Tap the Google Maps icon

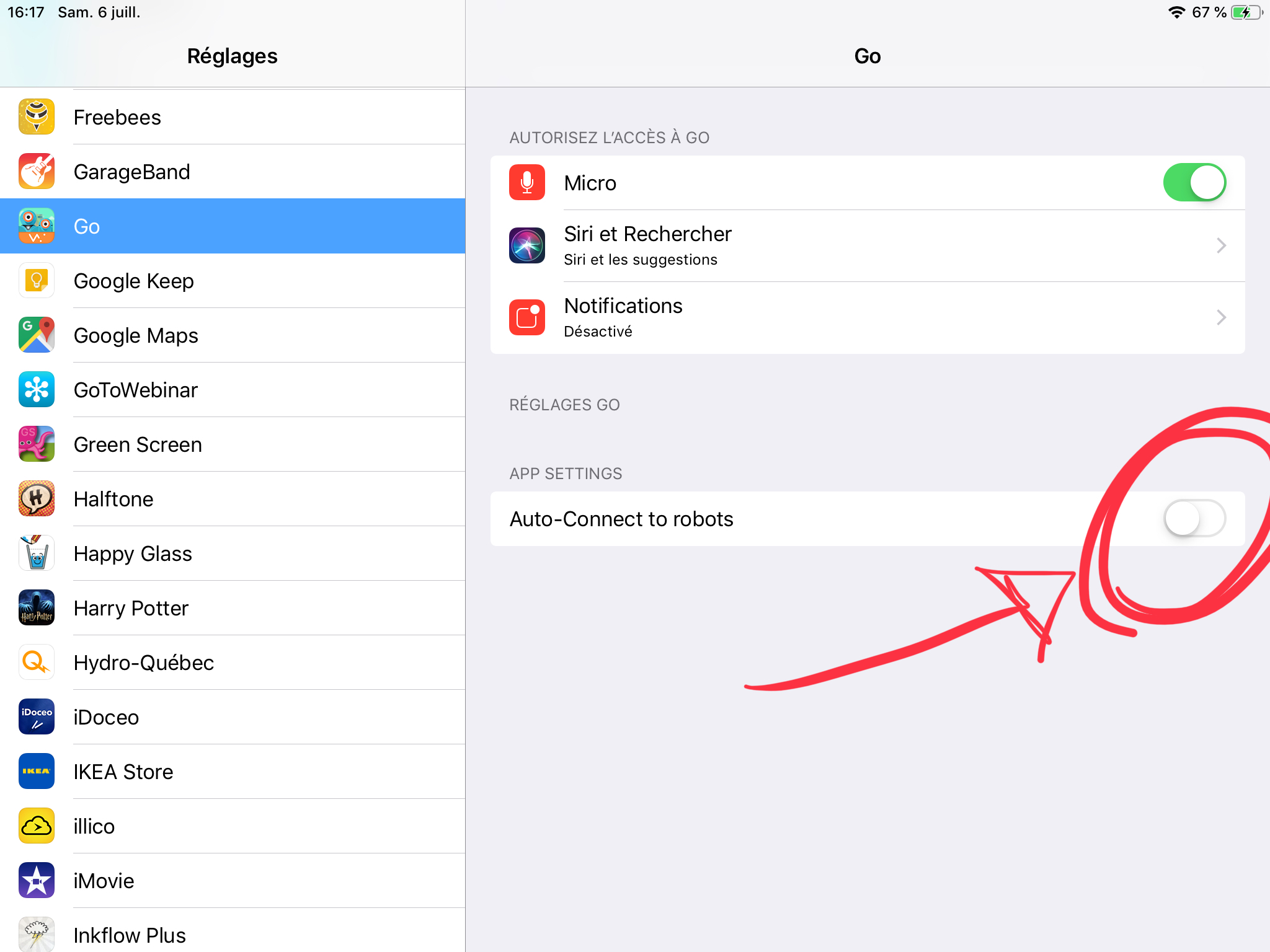point(37,335)
